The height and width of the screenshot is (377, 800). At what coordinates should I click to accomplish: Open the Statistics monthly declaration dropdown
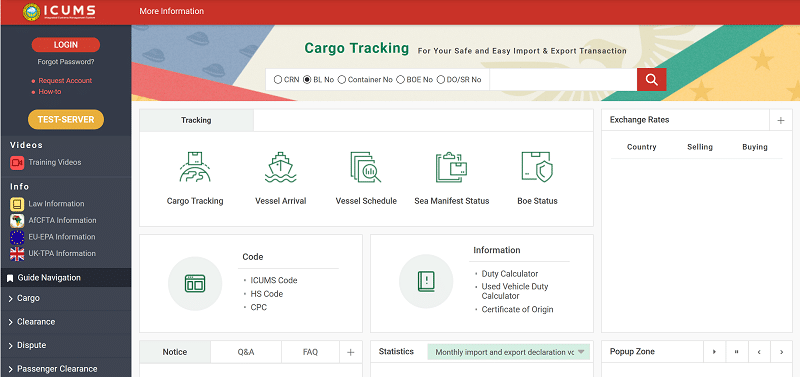pos(509,352)
